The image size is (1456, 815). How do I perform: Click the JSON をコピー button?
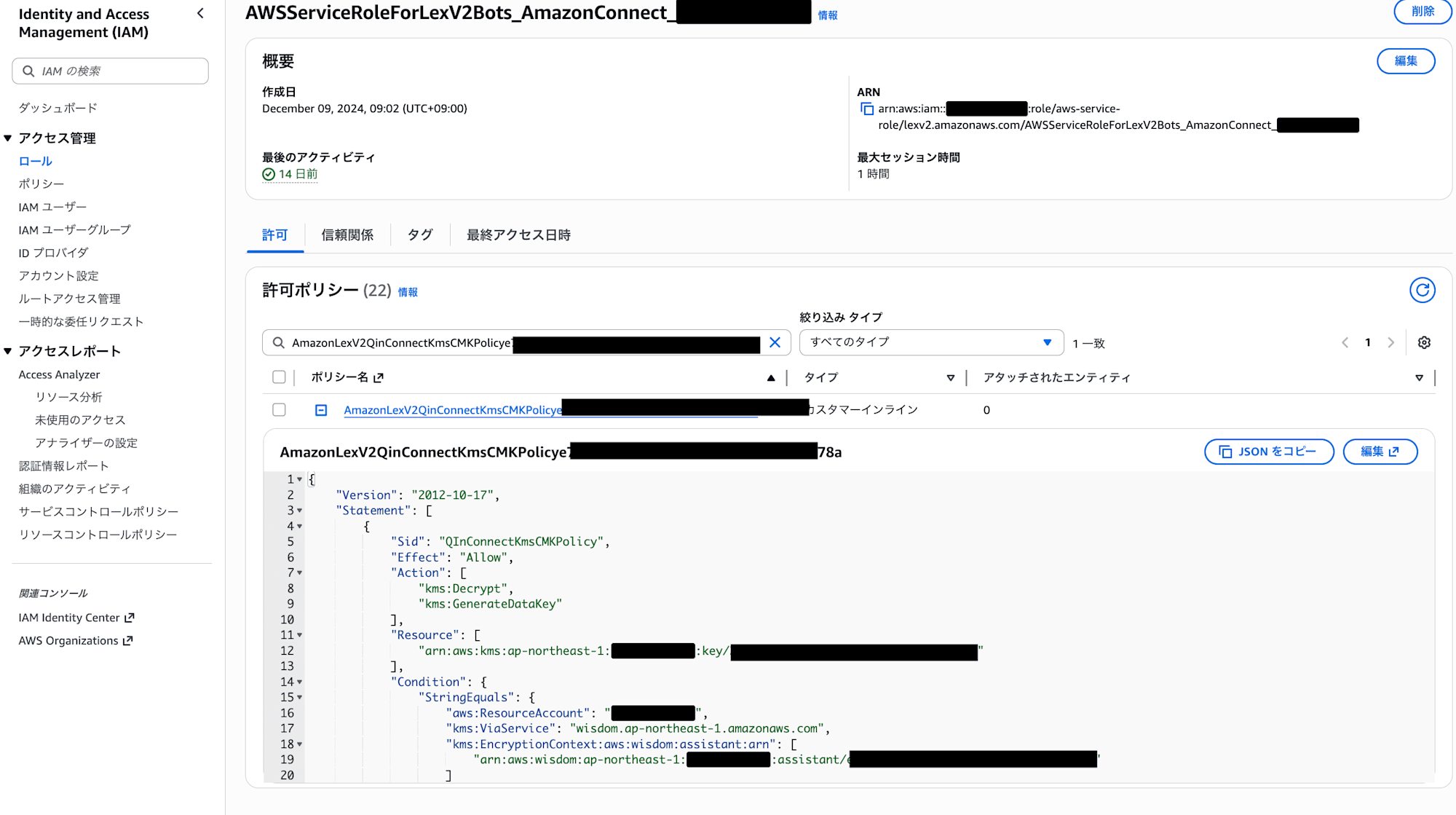coord(1269,452)
